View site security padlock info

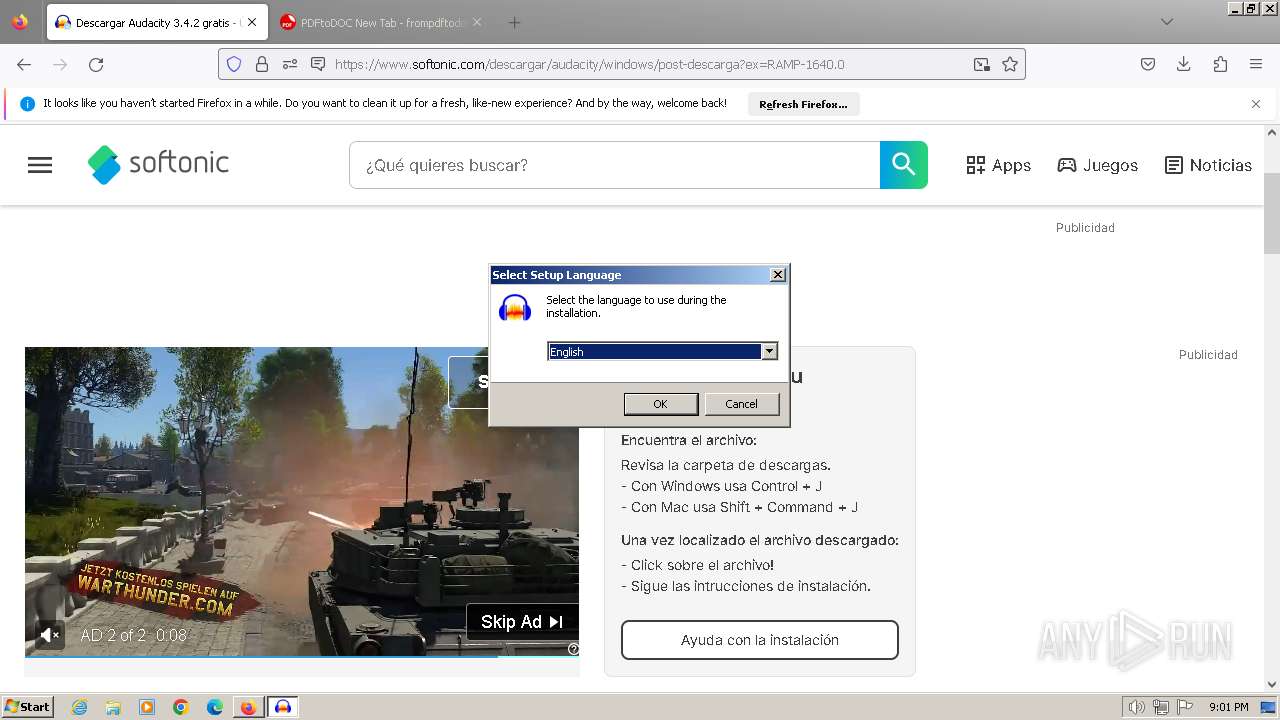[262, 64]
